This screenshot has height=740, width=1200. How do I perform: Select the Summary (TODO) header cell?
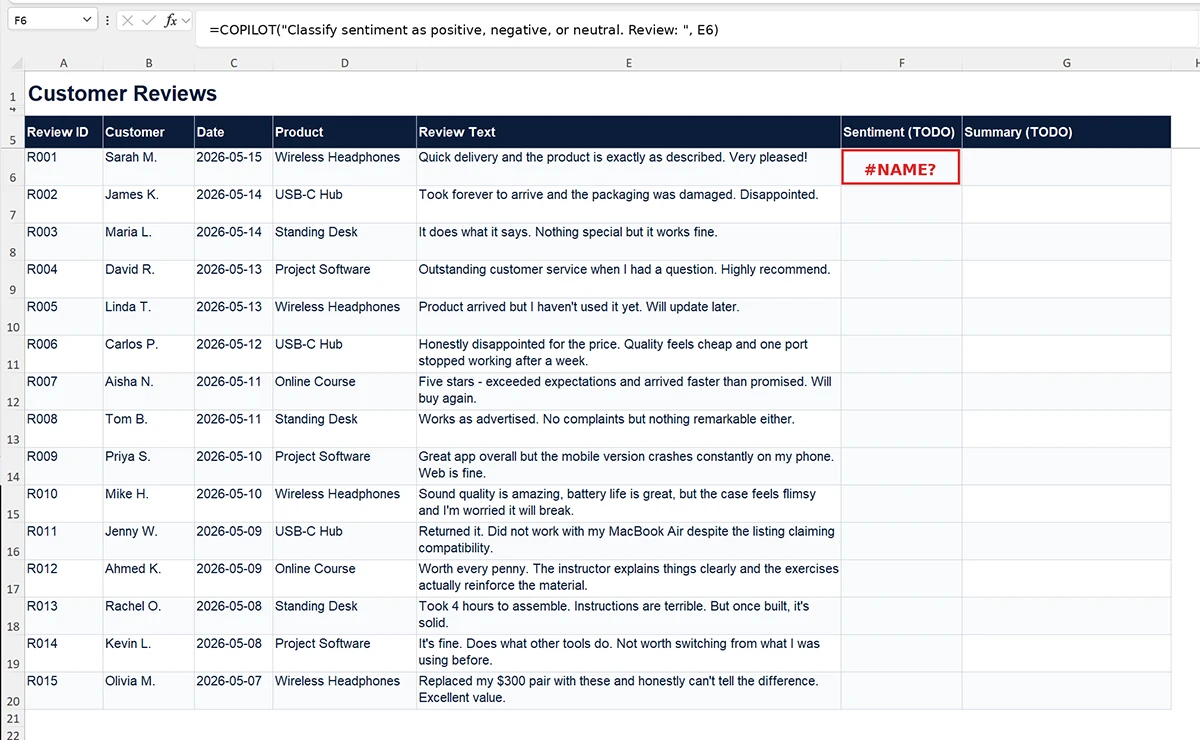click(1066, 132)
